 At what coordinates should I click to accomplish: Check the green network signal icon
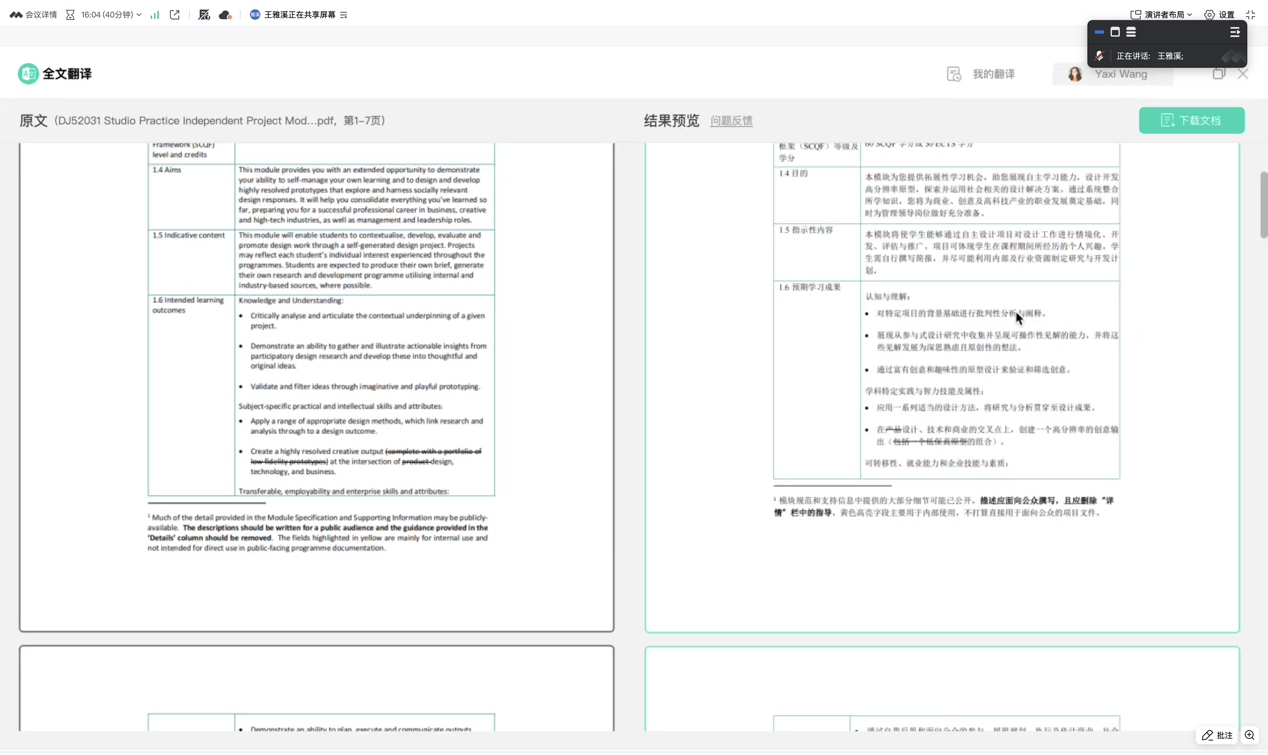pyautogui.click(x=155, y=15)
